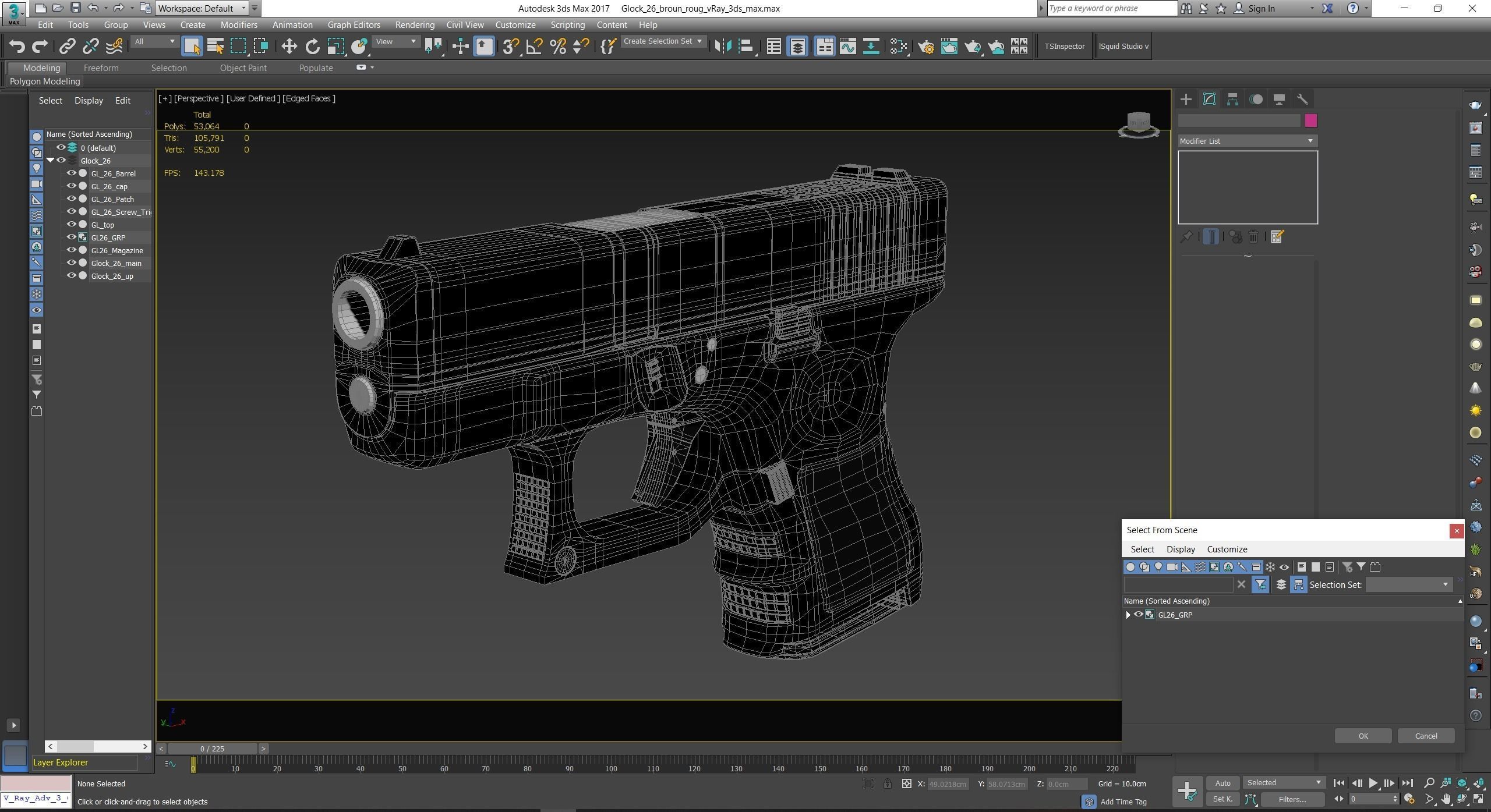
Task: Open the Modifier List dropdown
Action: point(1247,141)
